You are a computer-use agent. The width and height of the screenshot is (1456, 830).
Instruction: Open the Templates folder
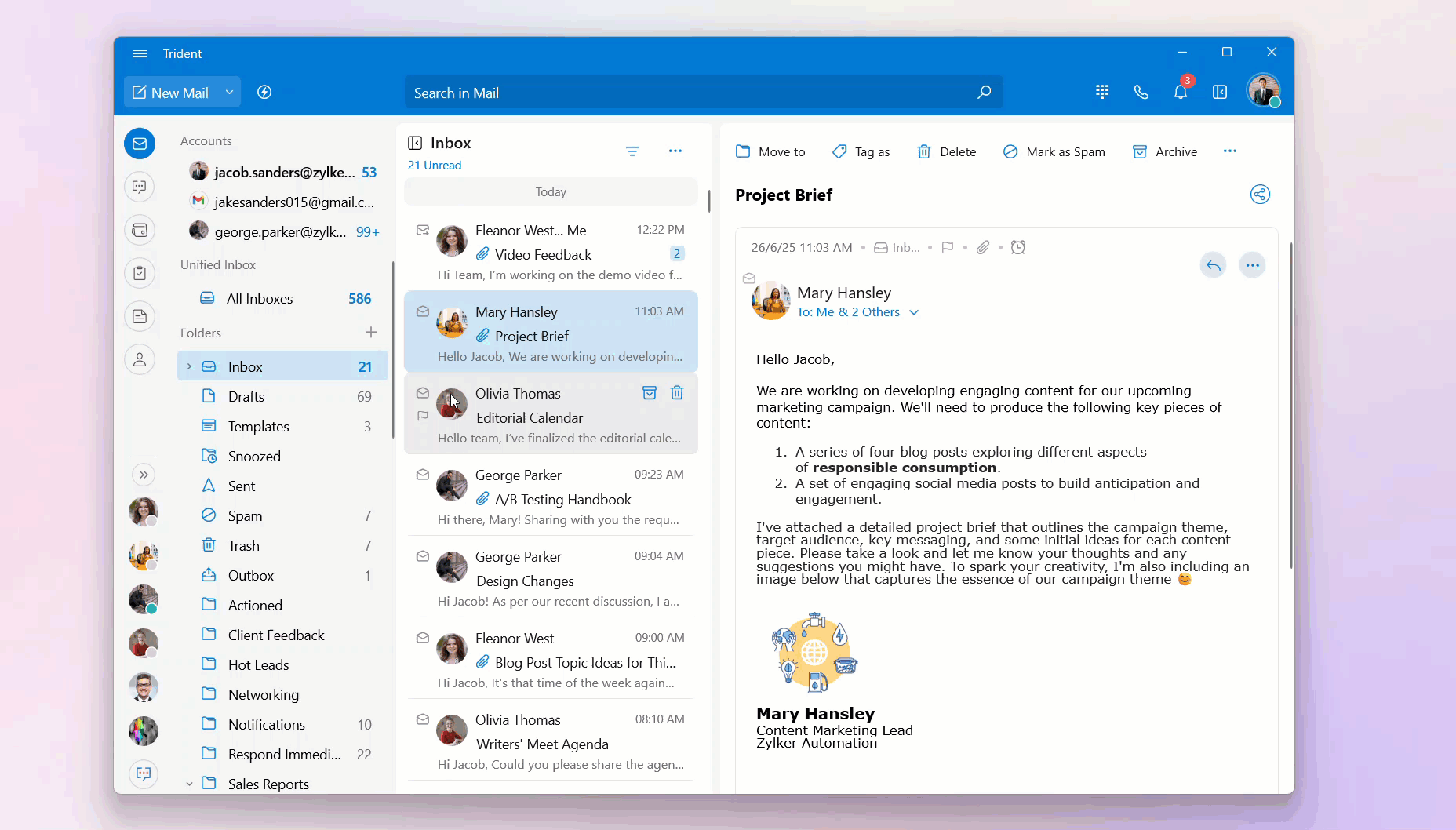click(x=282, y=426)
